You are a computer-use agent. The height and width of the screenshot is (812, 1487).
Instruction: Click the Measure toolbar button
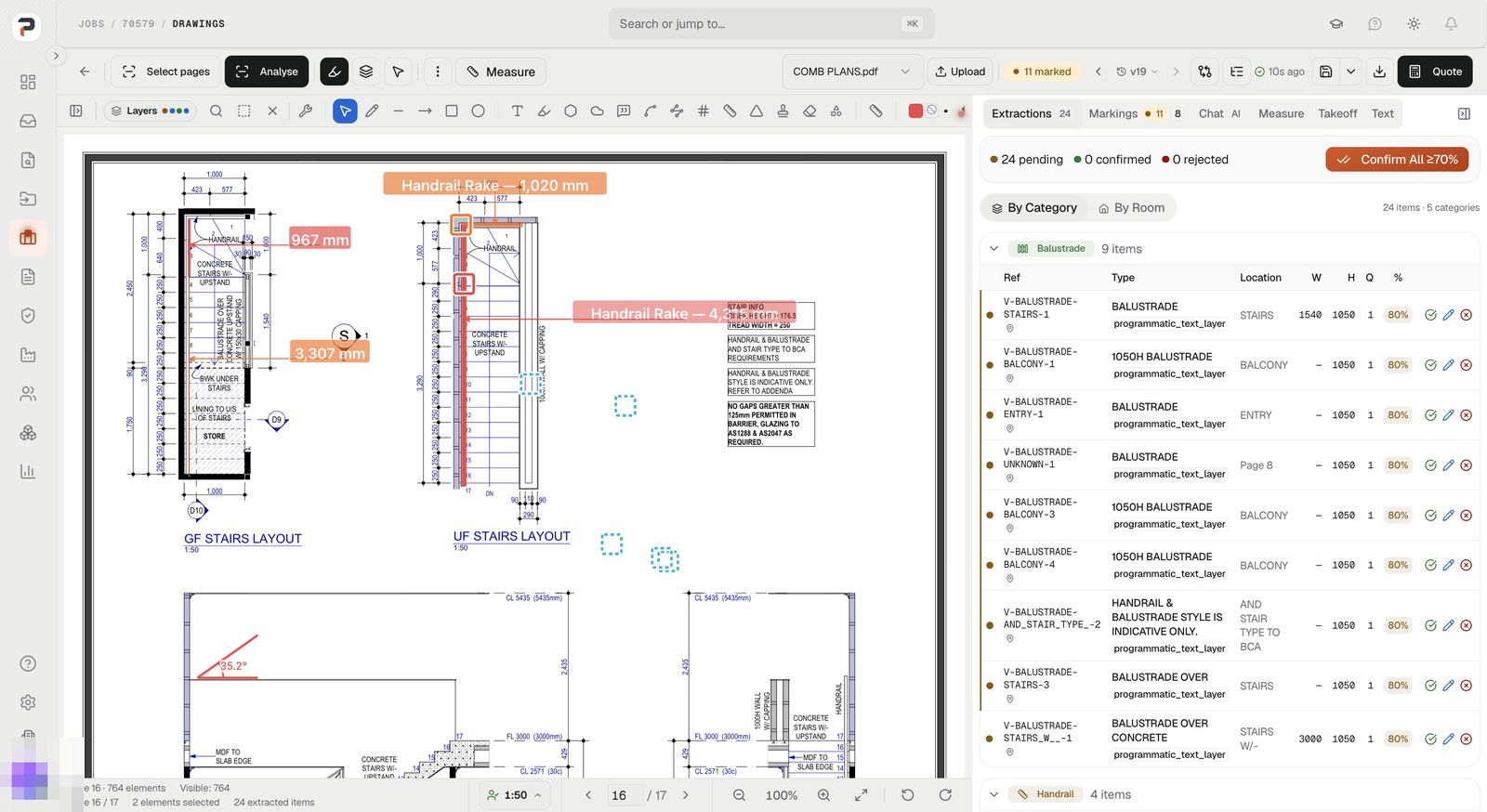[x=501, y=72]
